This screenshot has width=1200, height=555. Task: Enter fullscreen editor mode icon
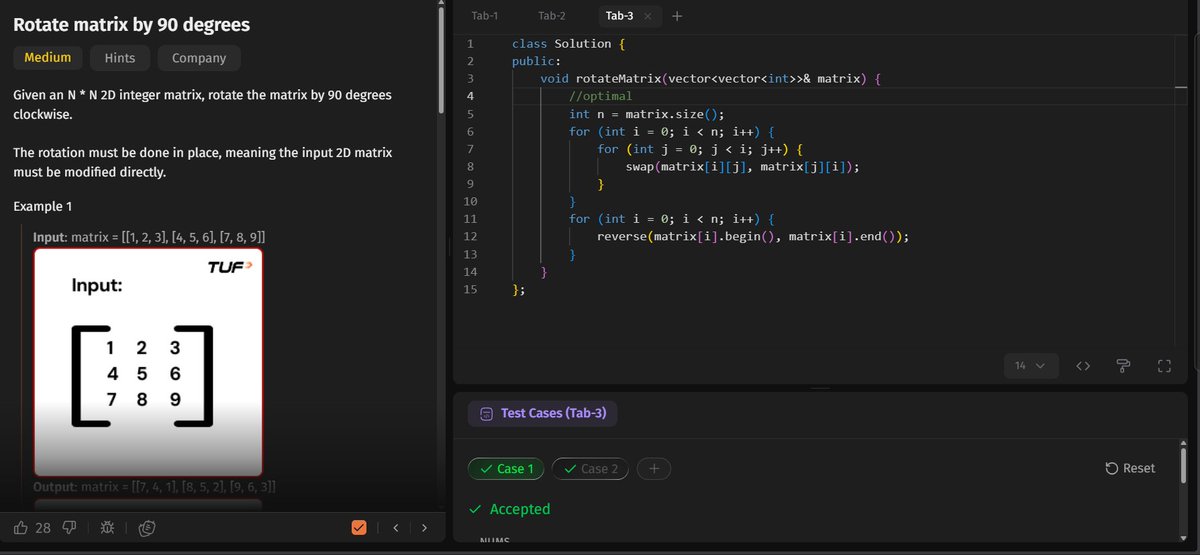(x=1163, y=366)
